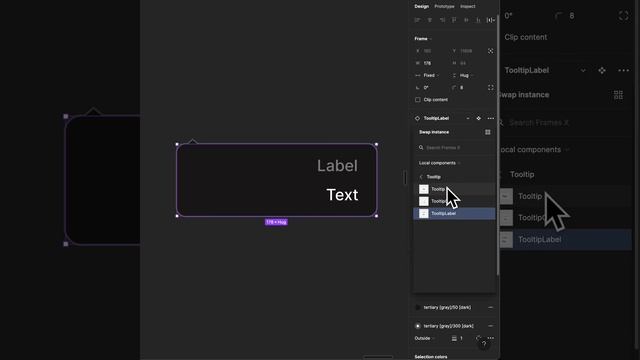Viewport: 640px width, 360px height.
Task: Enable Clip content checkbox in the Design panel
Action: (x=418, y=100)
